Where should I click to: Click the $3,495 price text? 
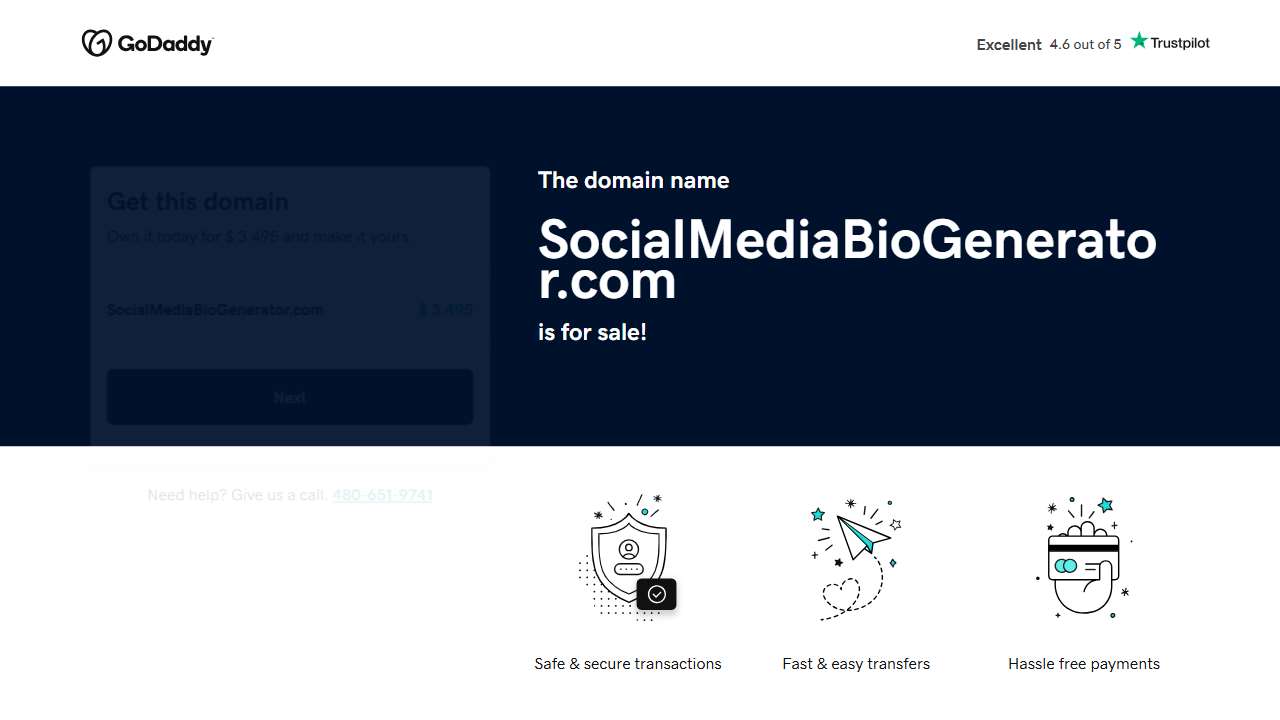coord(445,310)
